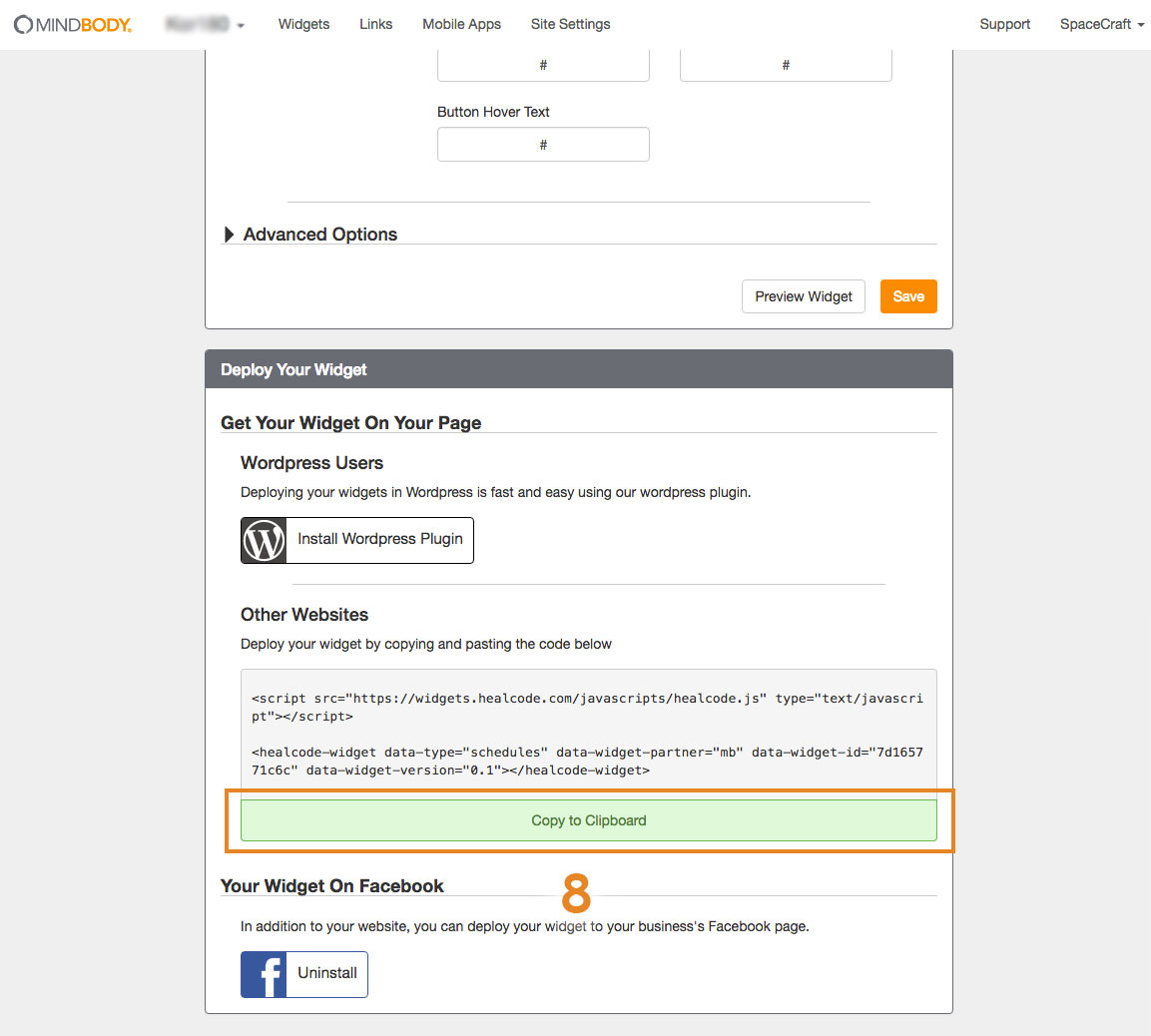Click the 'Button Hover Text' label

coord(493,112)
